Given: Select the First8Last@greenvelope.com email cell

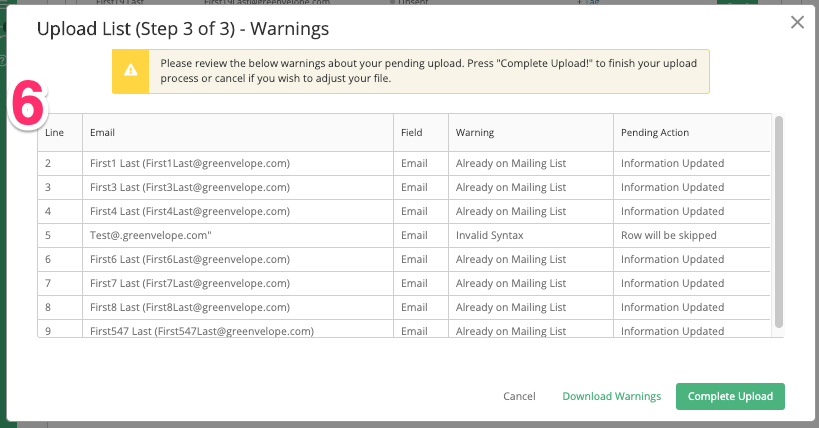Looking at the screenshot, I should (238, 308).
